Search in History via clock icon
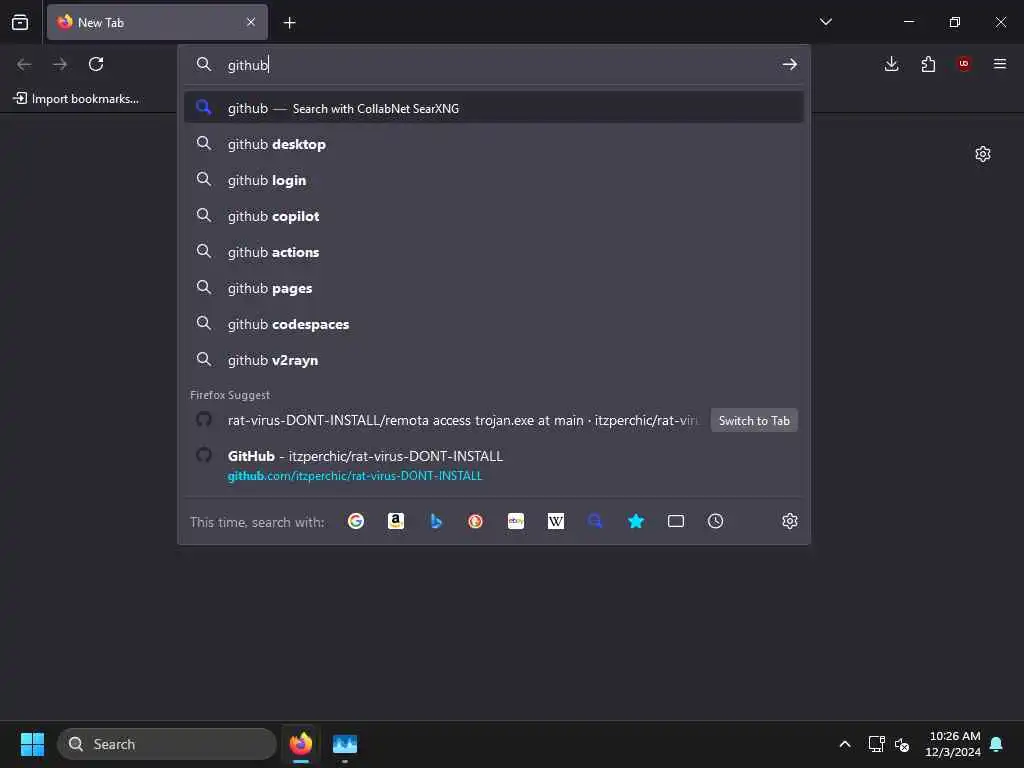Screen dimensions: 1024x768 coord(716,520)
